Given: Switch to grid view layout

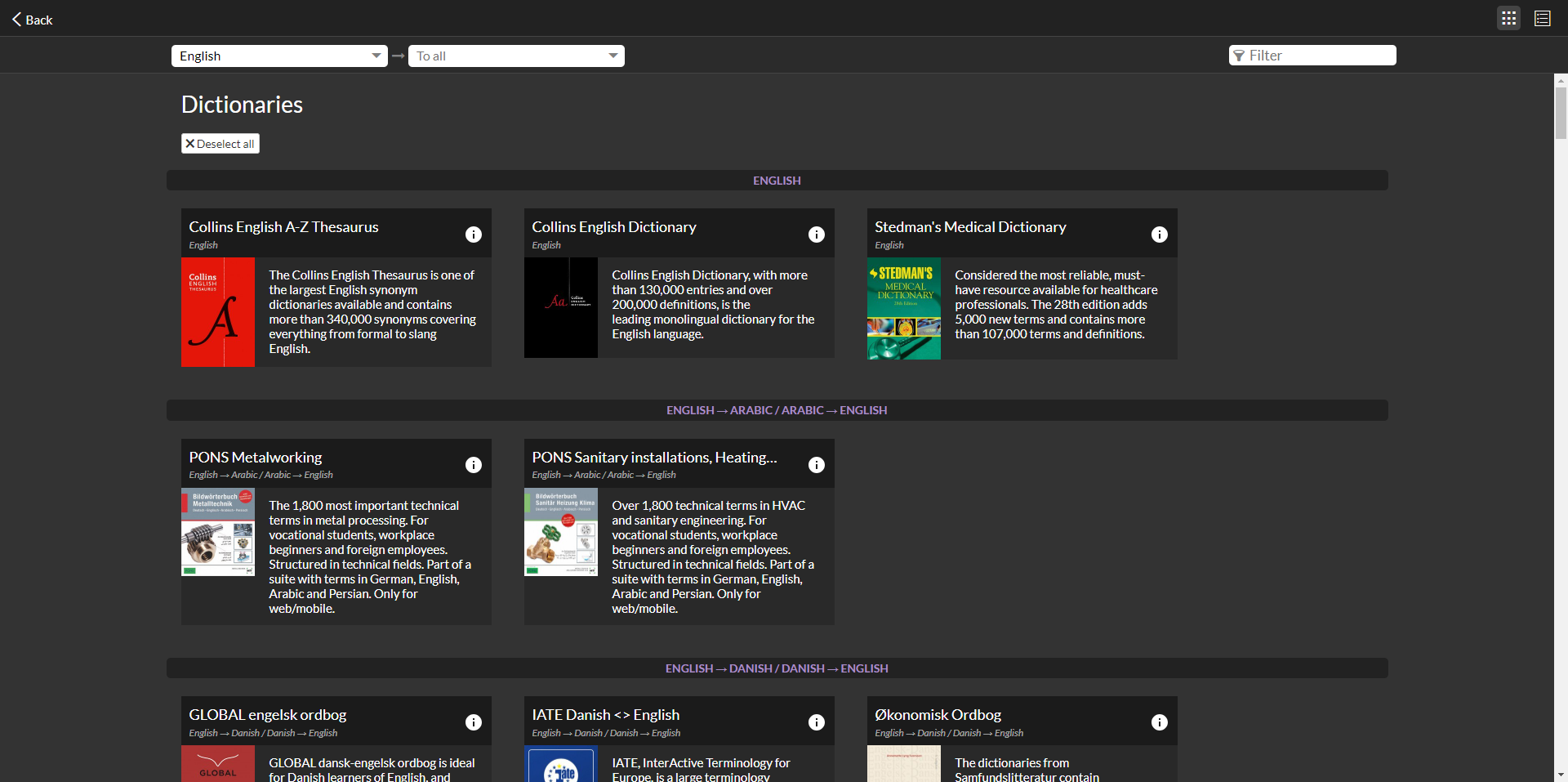Looking at the screenshot, I should (1508, 18).
